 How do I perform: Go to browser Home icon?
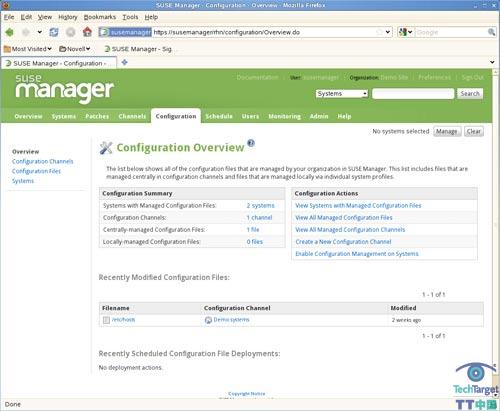(87, 32)
